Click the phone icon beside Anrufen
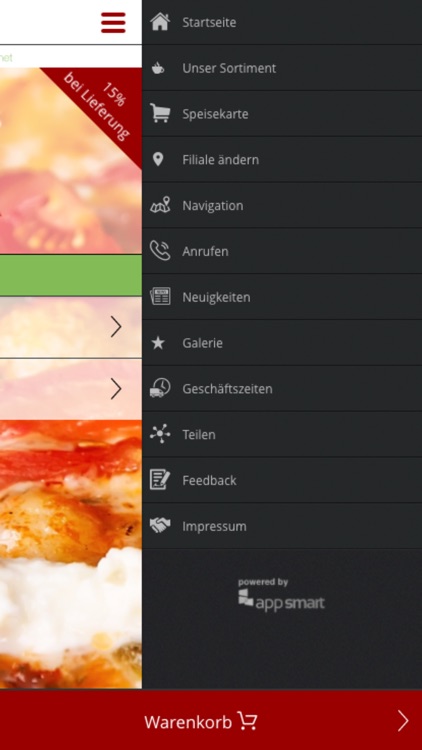422x750 pixels. (x=160, y=251)
